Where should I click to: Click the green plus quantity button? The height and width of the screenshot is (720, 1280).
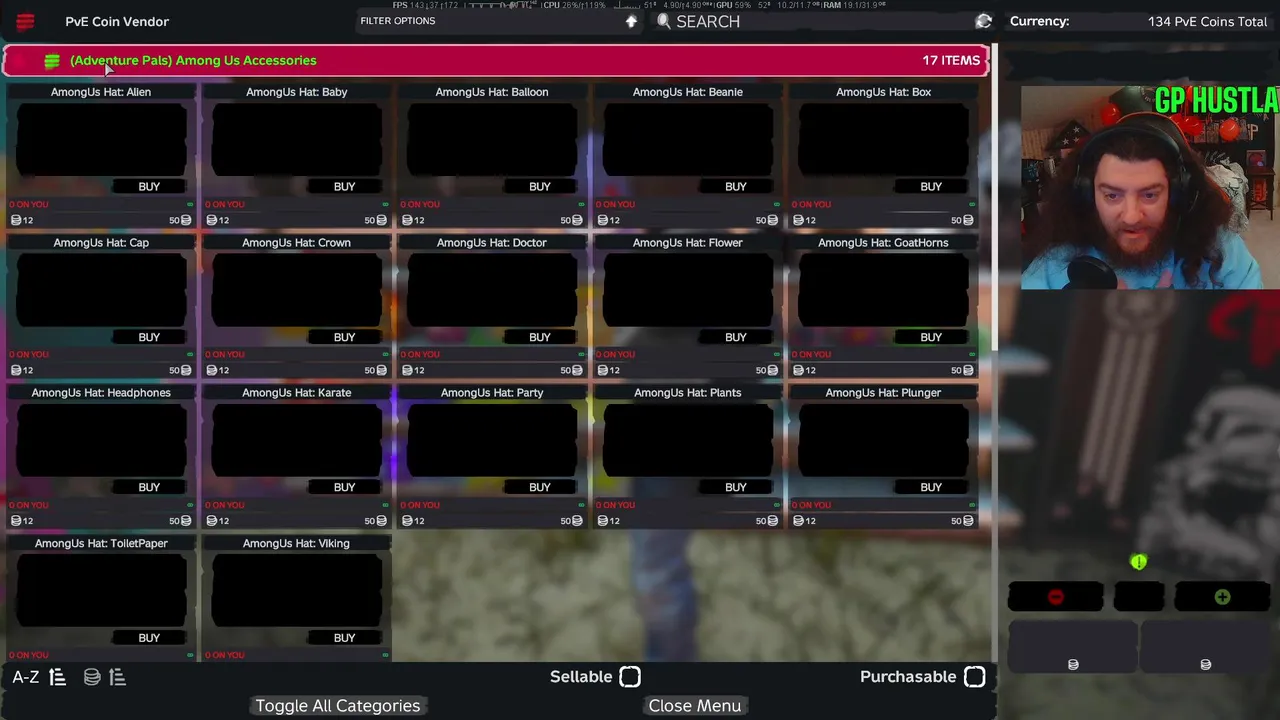[x=1222, y=597]
